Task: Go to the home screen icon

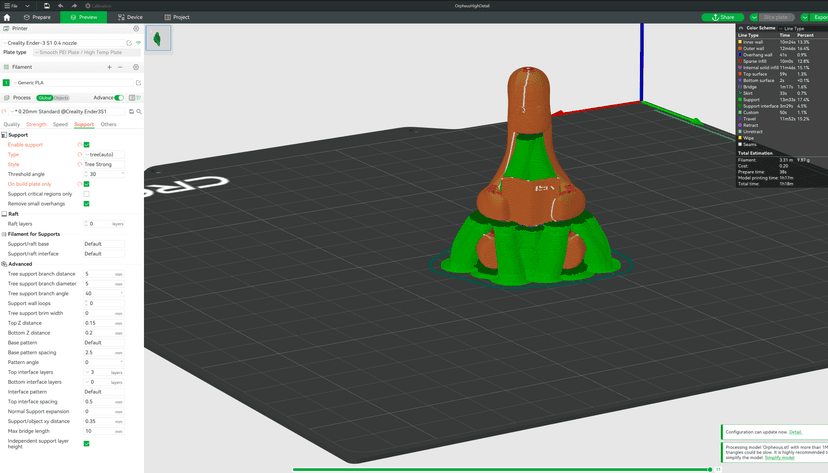Action: coord(7,17)
